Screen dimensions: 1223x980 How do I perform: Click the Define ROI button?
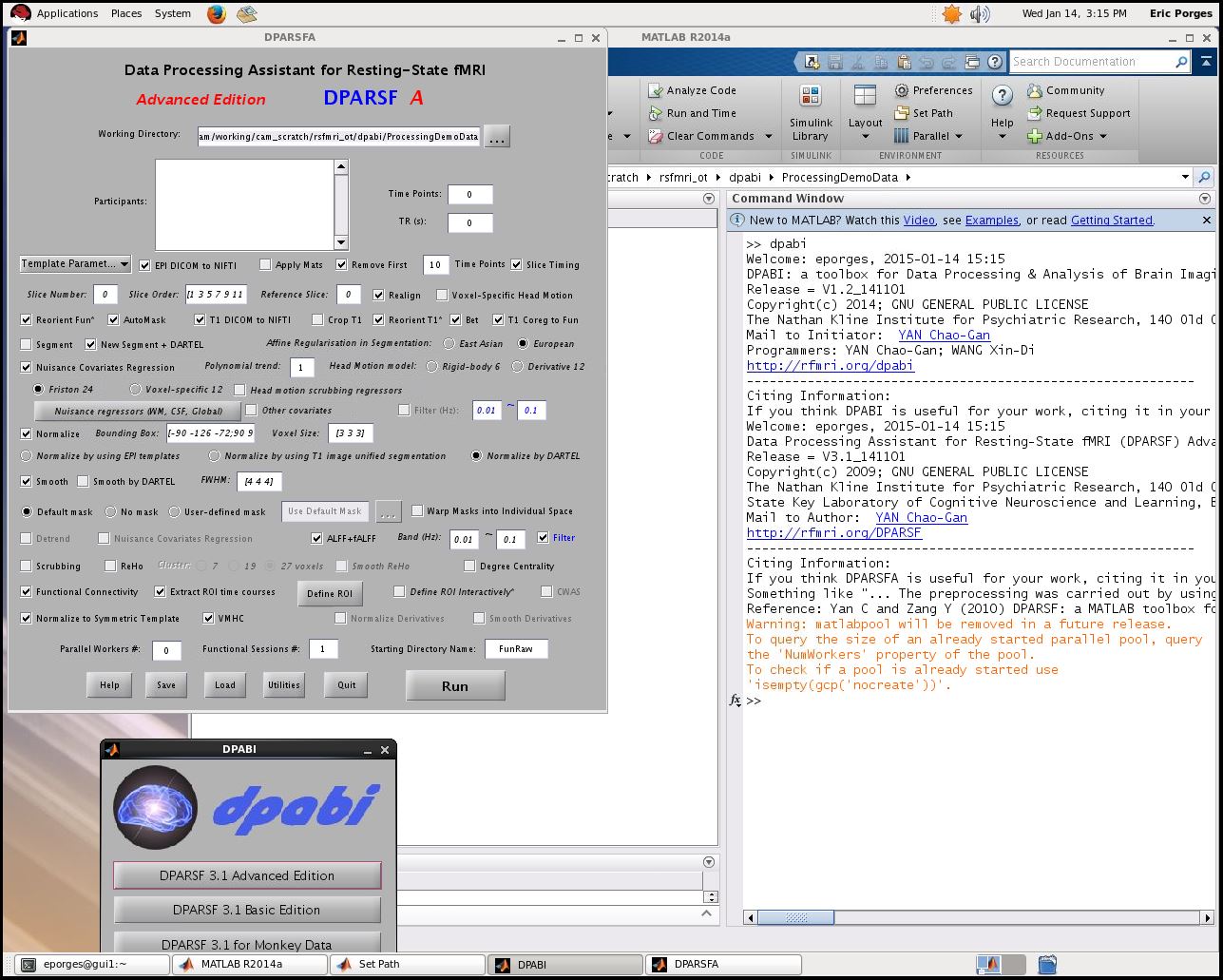coord(330,593)
